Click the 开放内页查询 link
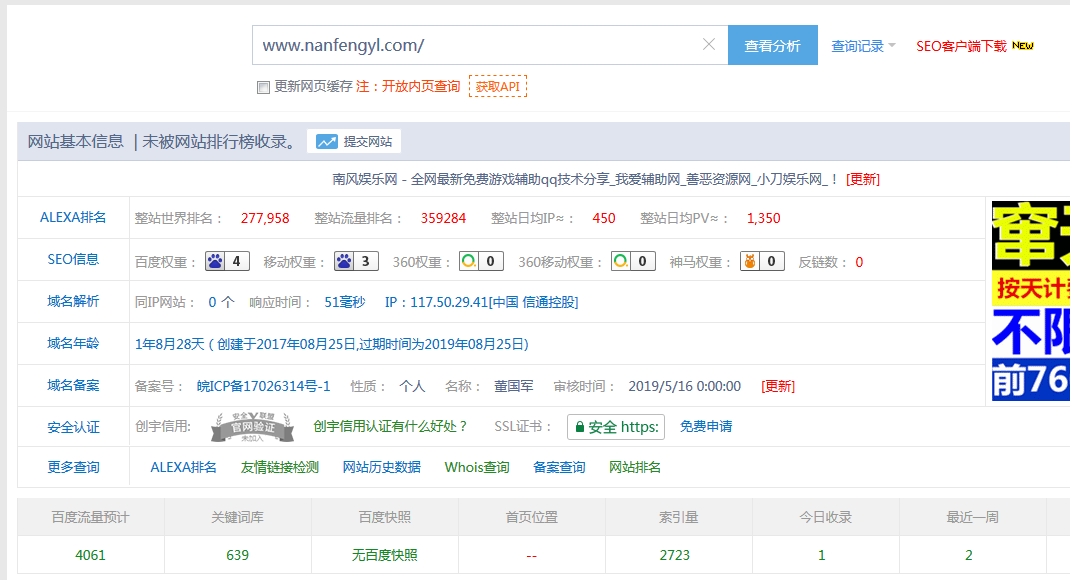This screenshot has width=1070, height=580. (x=420, y=87)
